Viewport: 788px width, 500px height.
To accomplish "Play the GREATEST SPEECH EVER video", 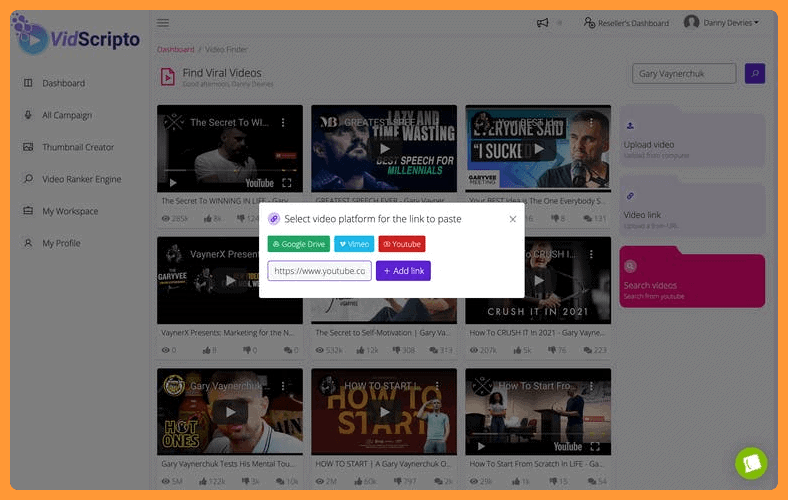I will [x=384, y=149].
